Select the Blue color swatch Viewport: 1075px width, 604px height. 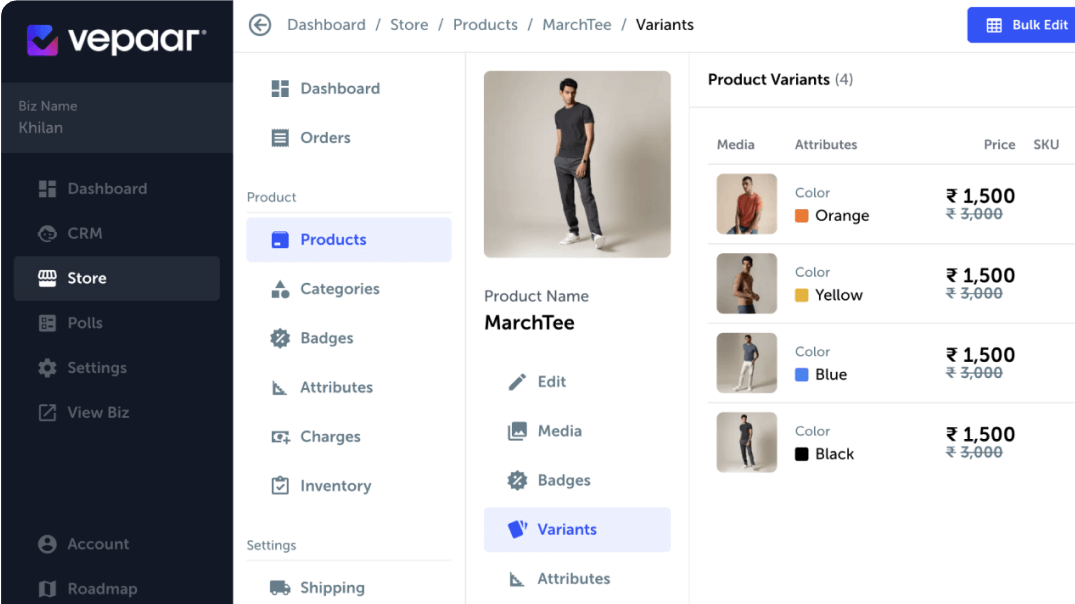click(801, 375)
